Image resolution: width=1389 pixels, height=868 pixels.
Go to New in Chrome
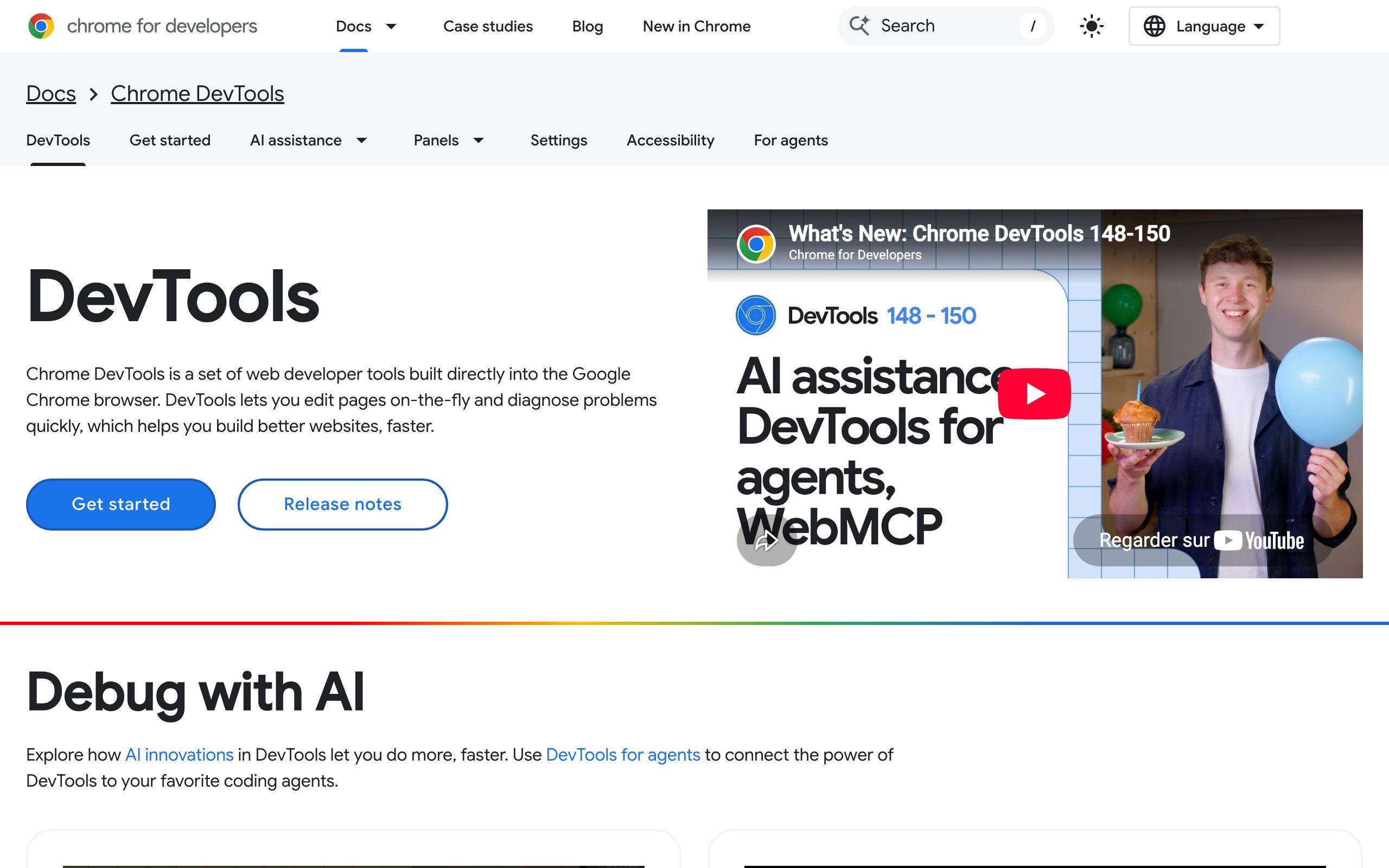coord(696,27)
